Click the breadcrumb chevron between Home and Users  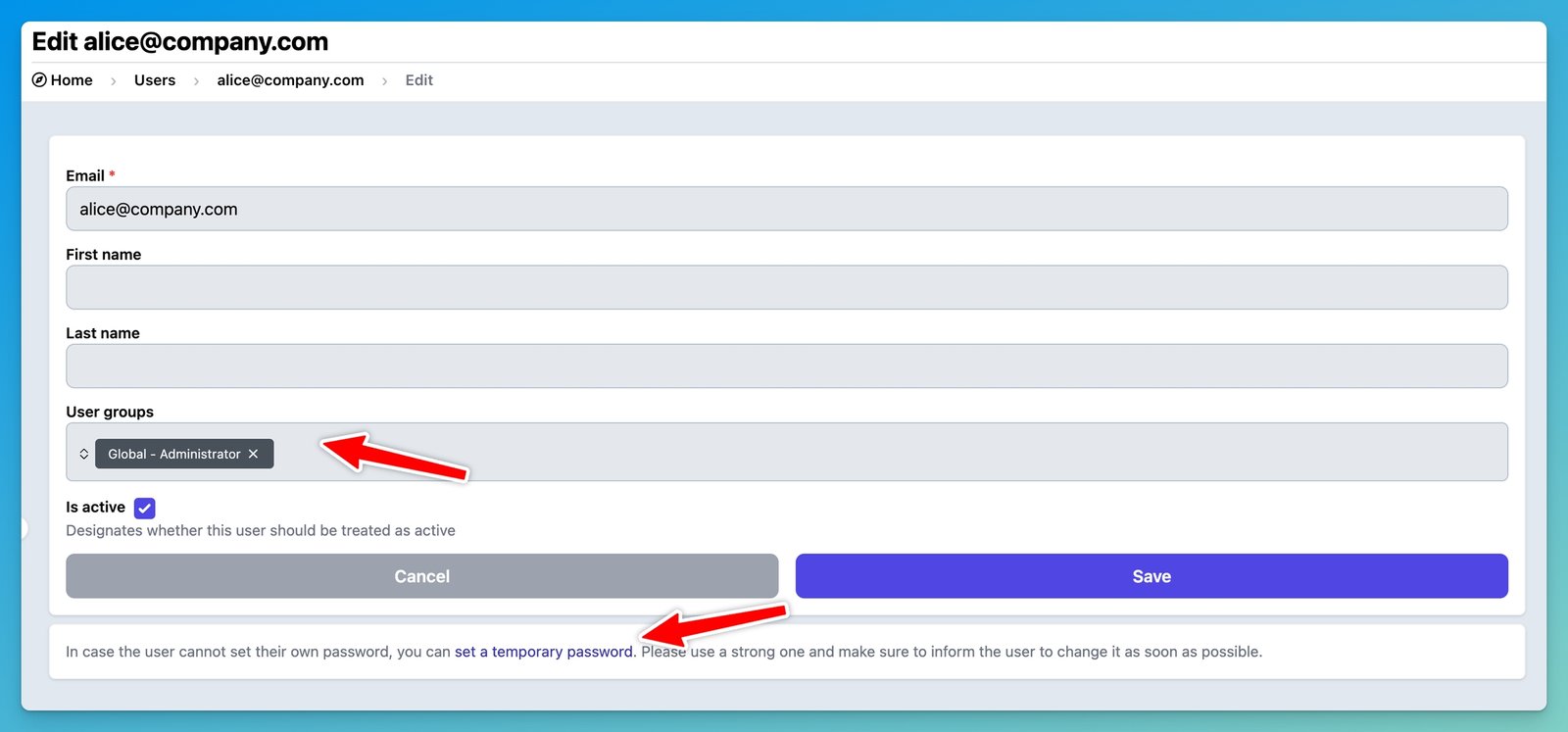coord(114,81)
